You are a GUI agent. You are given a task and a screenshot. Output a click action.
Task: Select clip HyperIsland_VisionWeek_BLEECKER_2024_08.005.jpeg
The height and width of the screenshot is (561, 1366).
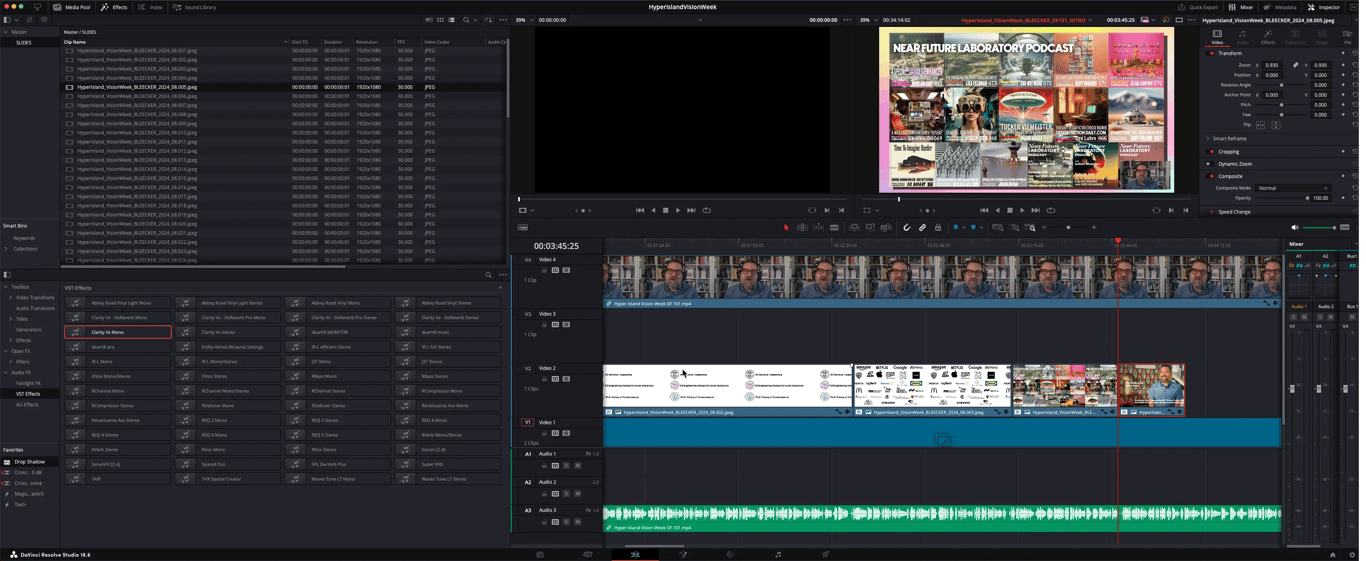click(x=137, y=87)
